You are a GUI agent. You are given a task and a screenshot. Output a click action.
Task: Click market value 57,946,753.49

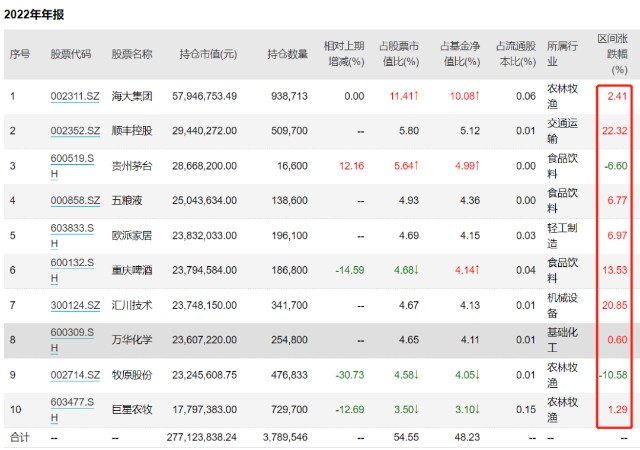[204, 96]
